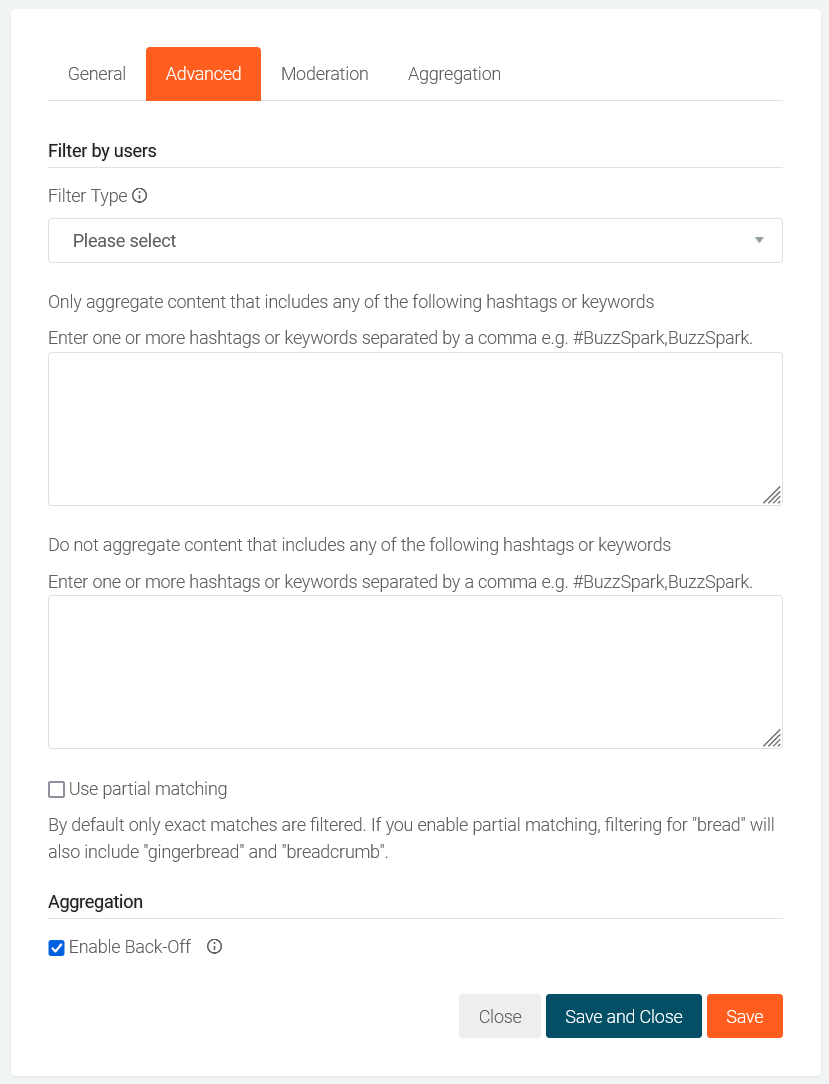Select the active Advanced tab
This screenshot has height=1084, width=829.
(x=203, y=74)
